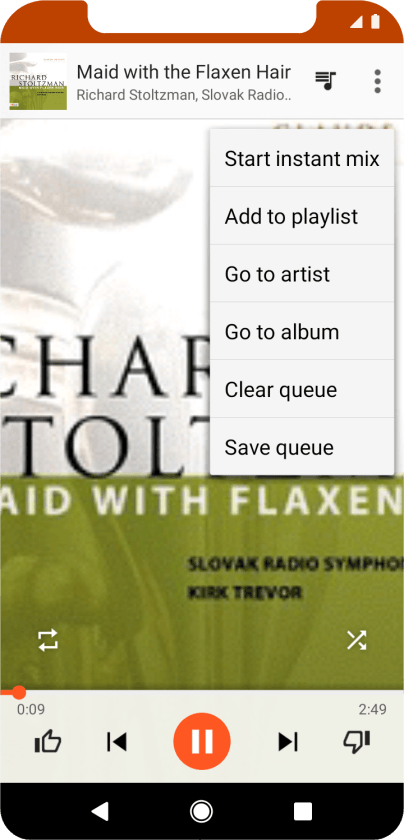Tap the Maid with the Flaxen Hair title
The height and width of the screenshot is (840, 404).
point(184,72)
